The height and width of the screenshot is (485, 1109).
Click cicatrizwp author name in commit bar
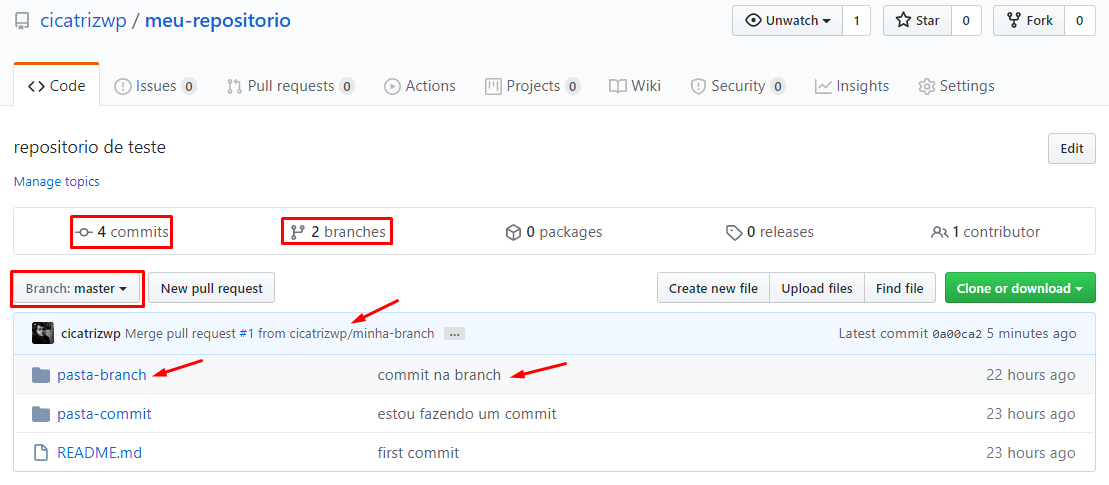coord(91,334)
